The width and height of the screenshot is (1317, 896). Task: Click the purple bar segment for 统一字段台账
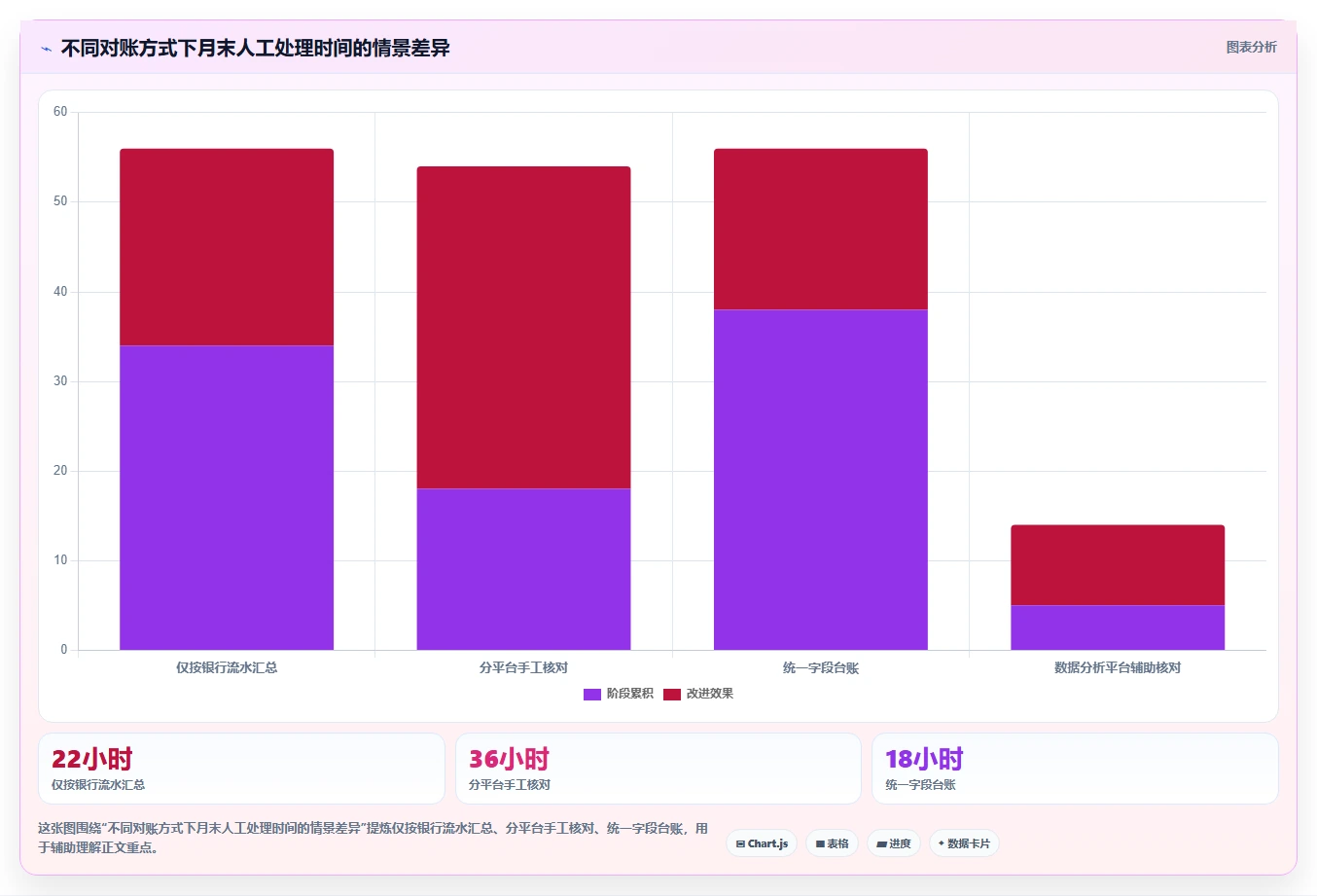(821, 480)
